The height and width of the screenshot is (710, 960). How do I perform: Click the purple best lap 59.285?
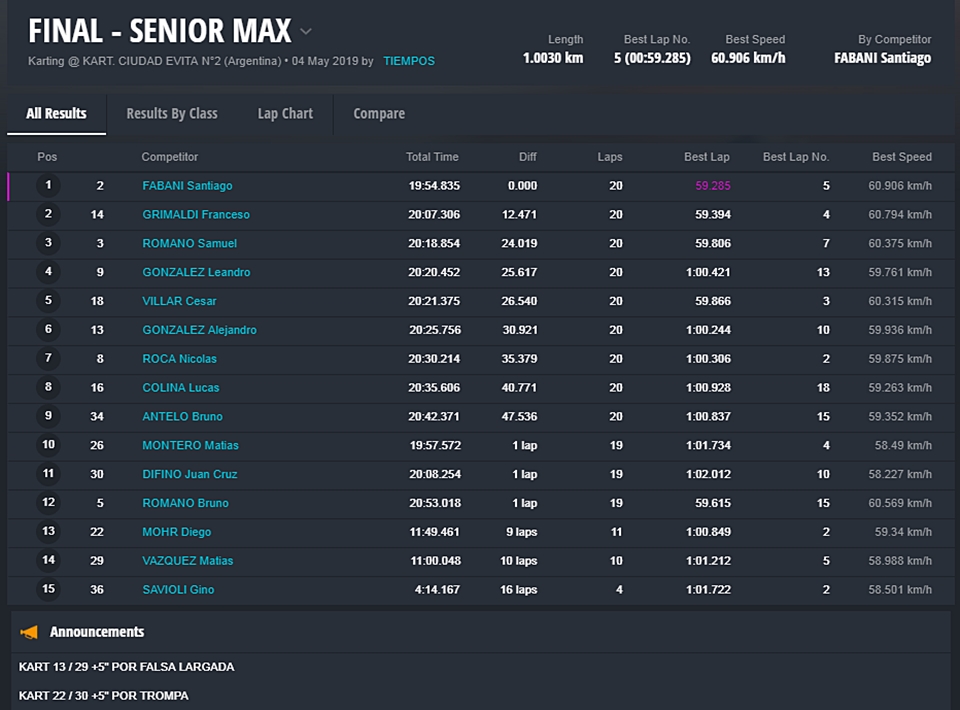[x=713, y=186]
